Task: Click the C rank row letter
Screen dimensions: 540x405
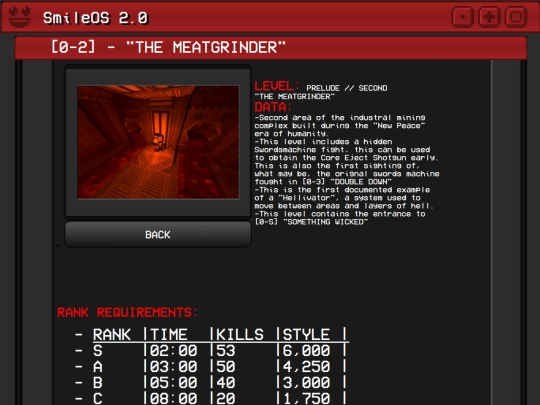Action: (98, 398)
